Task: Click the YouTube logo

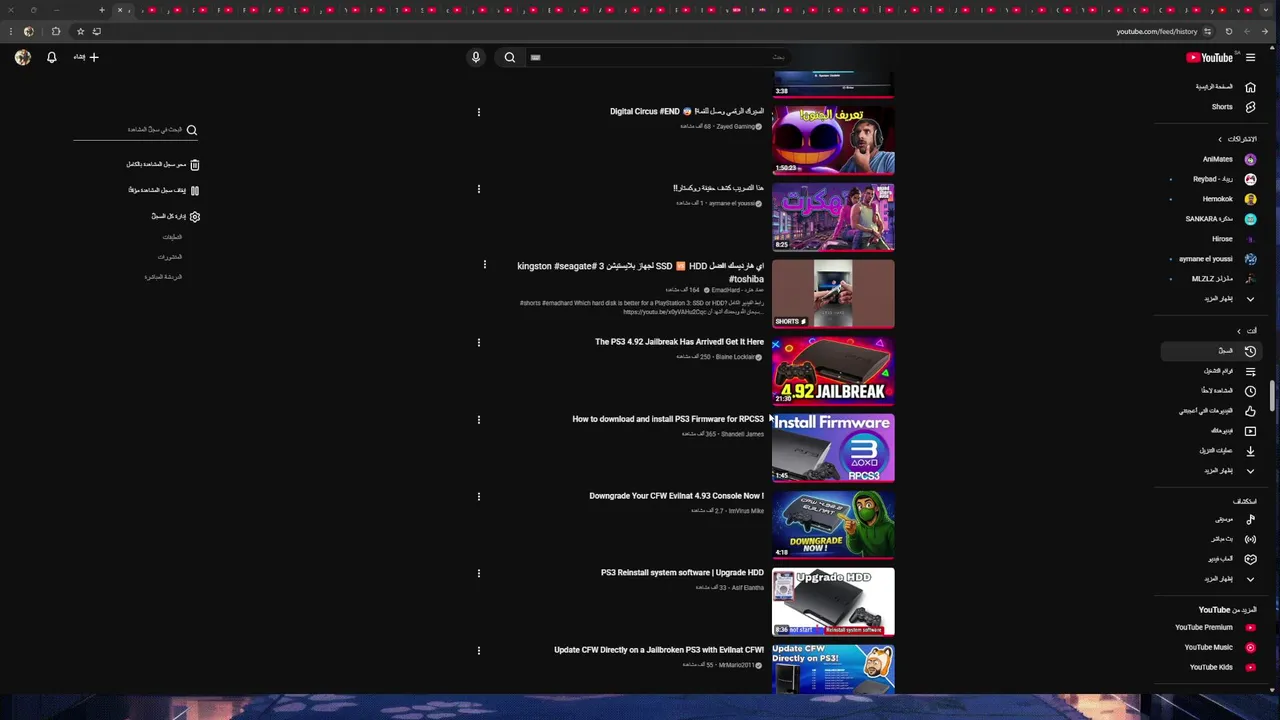Action: [1210, 57]
